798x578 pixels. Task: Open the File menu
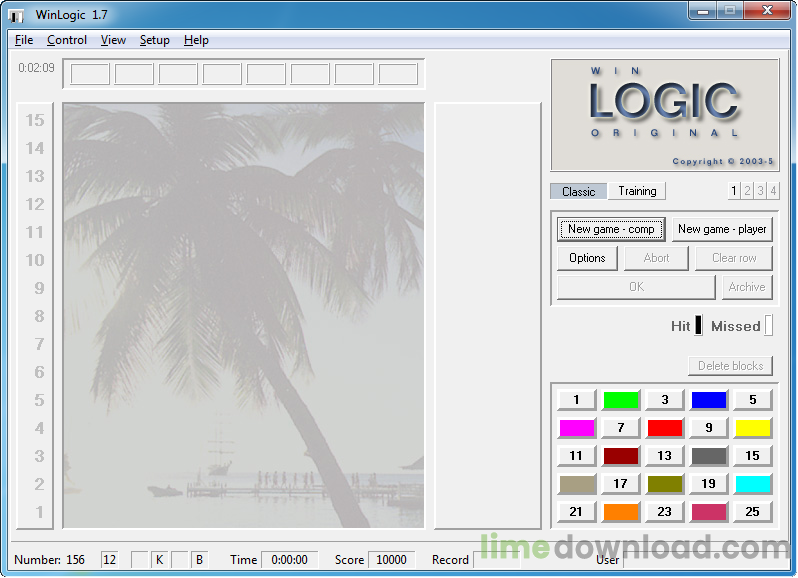pyautogui.click(x=24, y=40)
